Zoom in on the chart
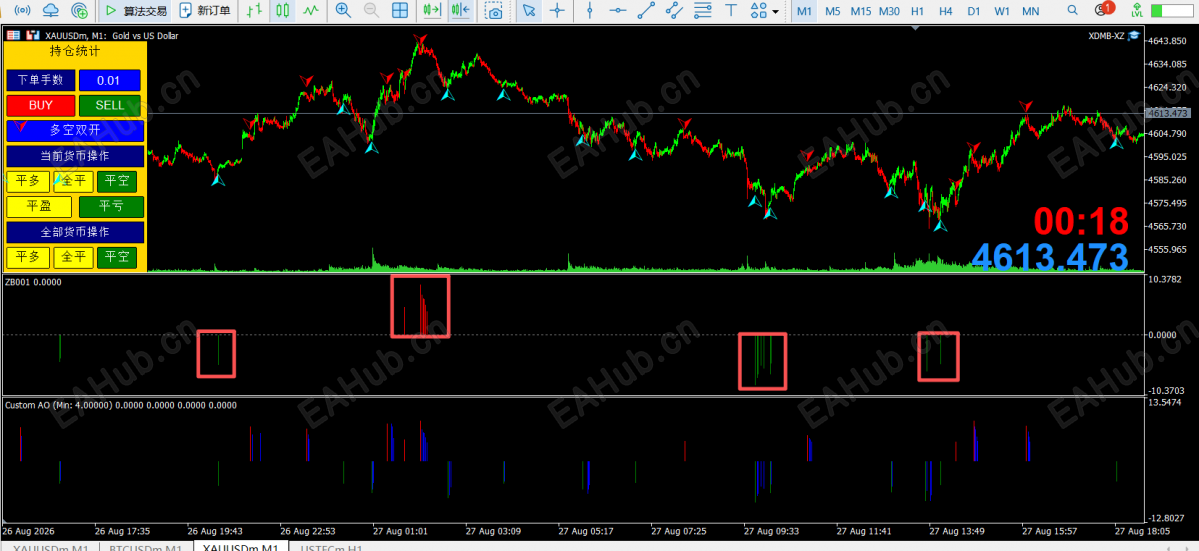Screen dimensions: 1199x551 (x=343, y=11)
